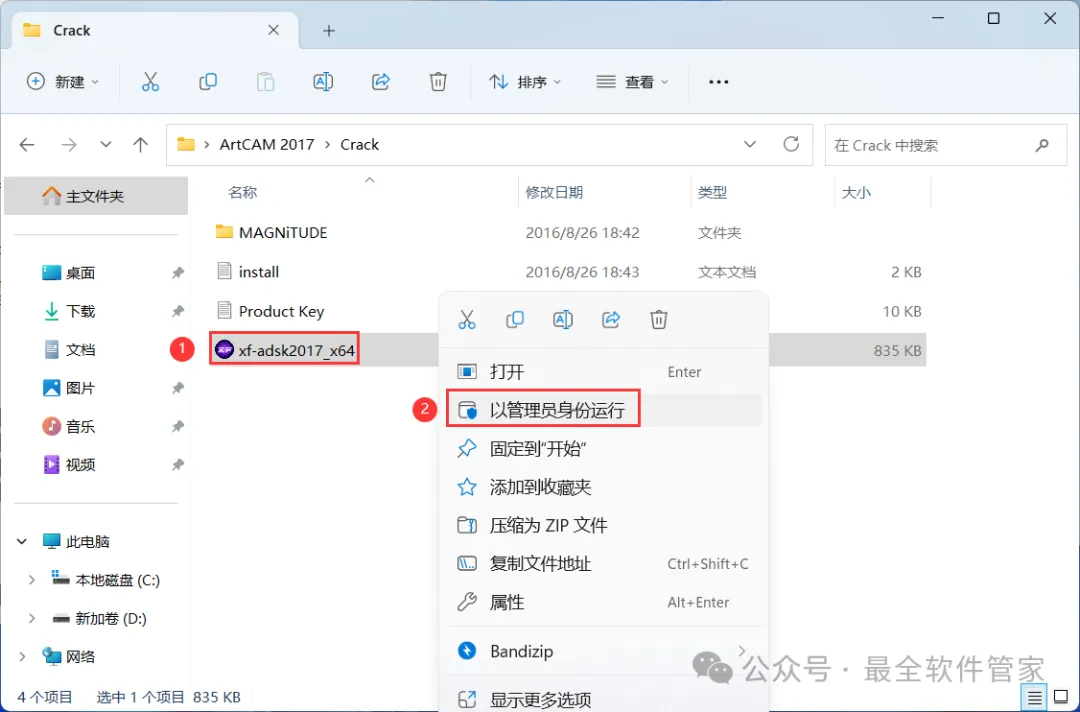Open the 查看 (View) dropdown

(632, 82)
